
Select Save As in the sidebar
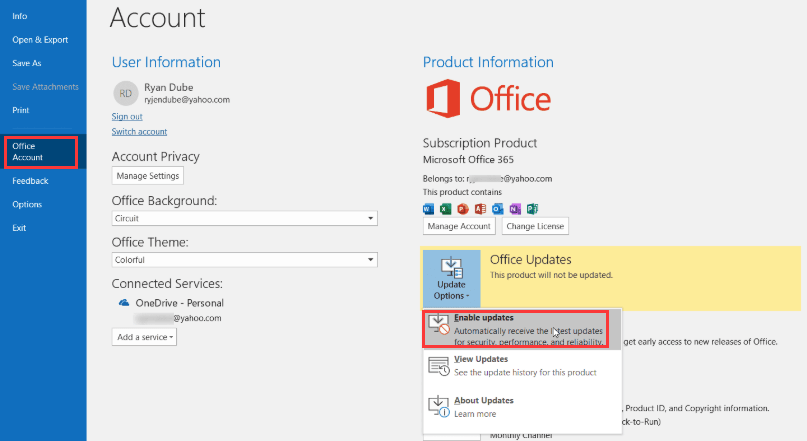tap(27, 63)
